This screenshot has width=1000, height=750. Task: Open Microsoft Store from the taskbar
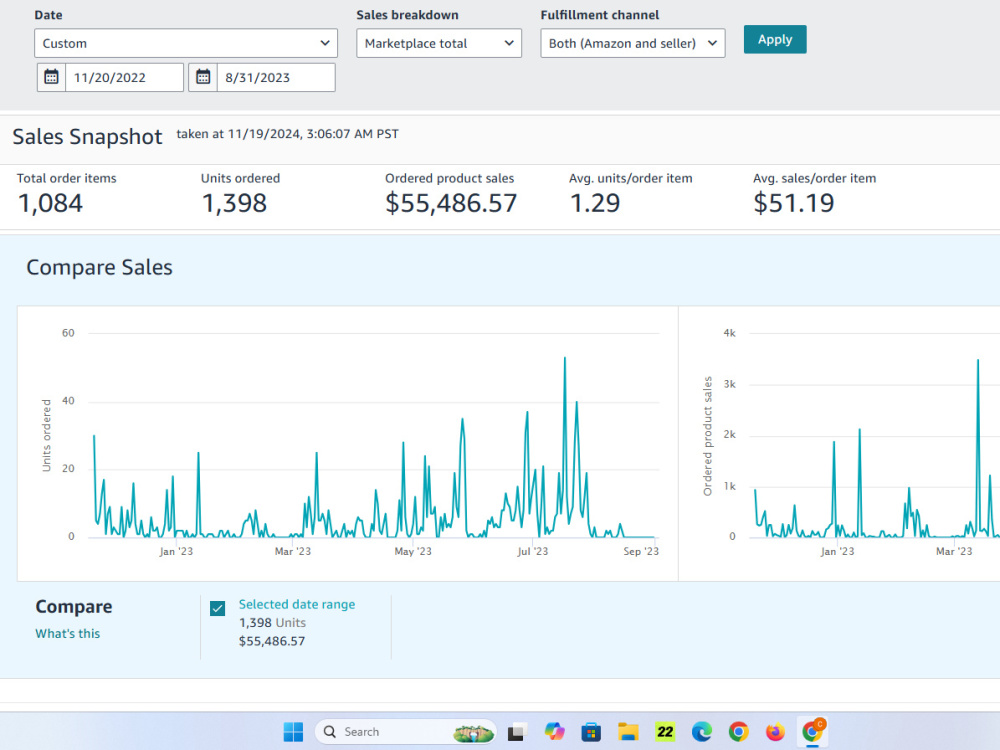[x=591, y=732]
